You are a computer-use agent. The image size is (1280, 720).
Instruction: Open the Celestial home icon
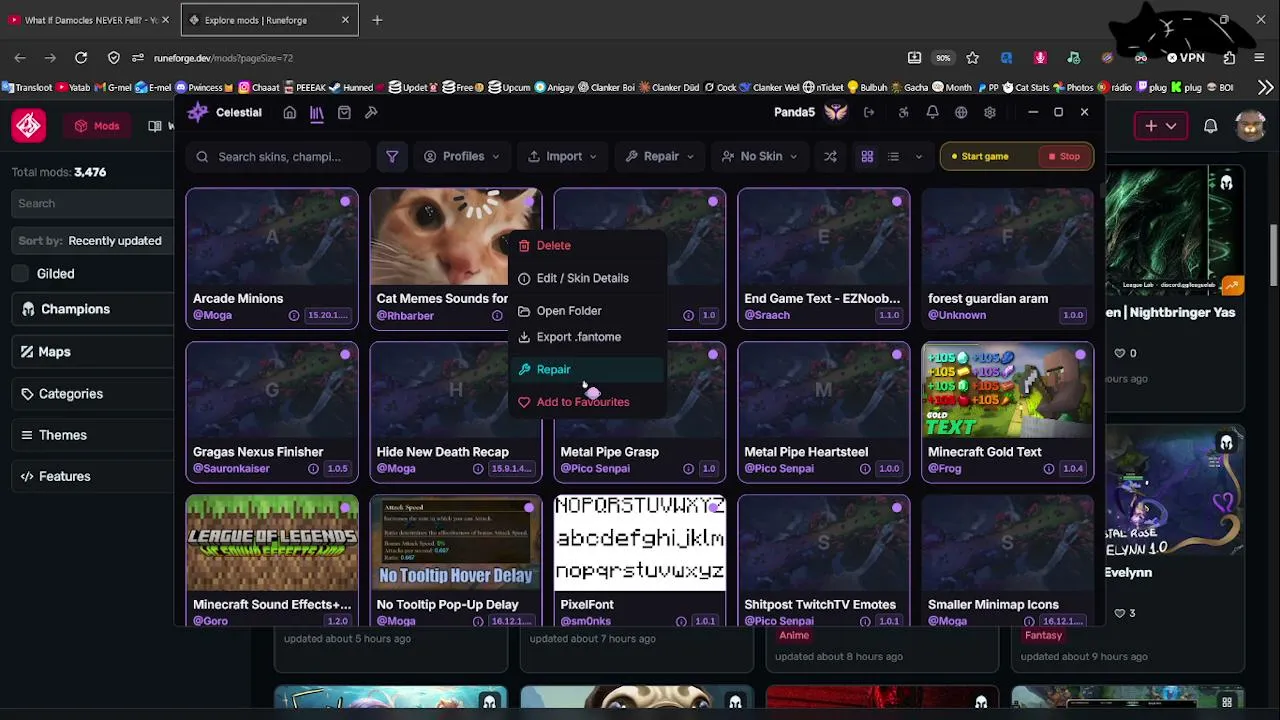point(290,113)
